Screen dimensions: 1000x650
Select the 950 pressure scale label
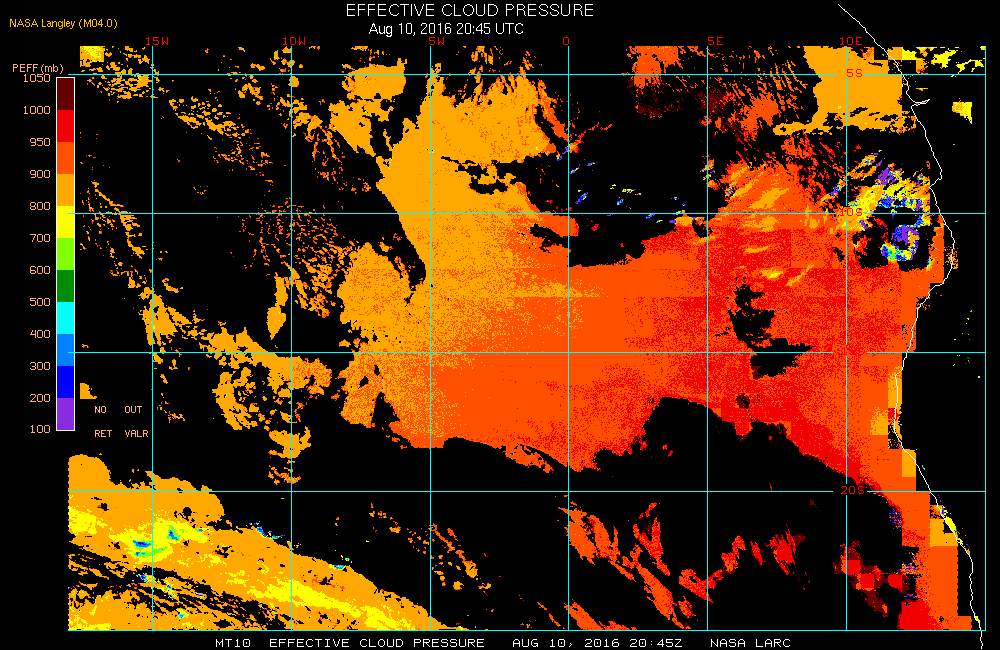[40, 142]
